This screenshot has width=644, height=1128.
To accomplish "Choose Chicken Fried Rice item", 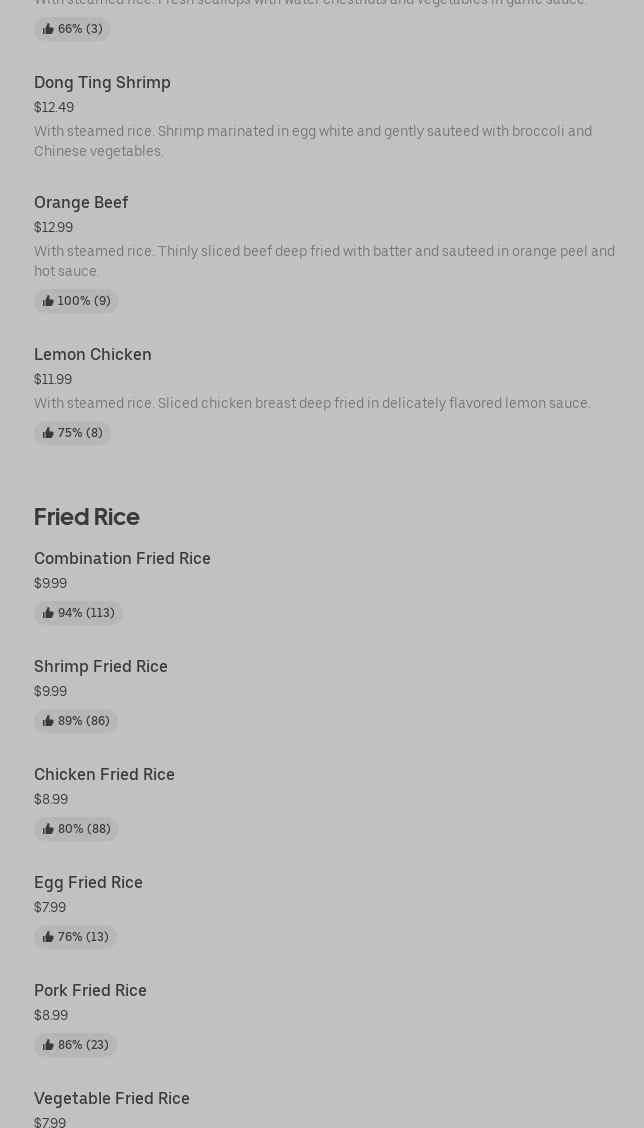I will [x=104, y=775].
